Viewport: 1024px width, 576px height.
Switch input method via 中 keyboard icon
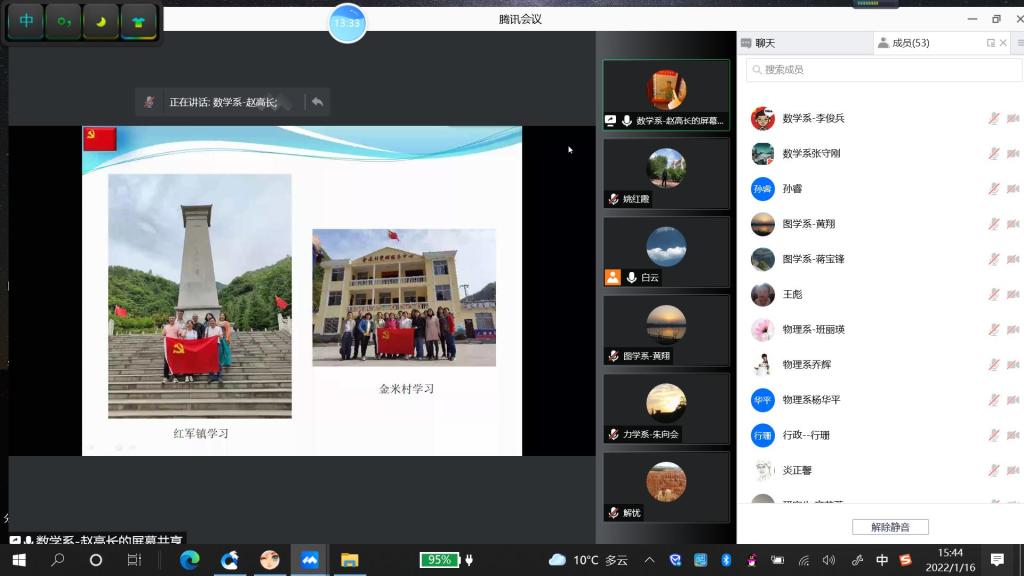point(26,21)
